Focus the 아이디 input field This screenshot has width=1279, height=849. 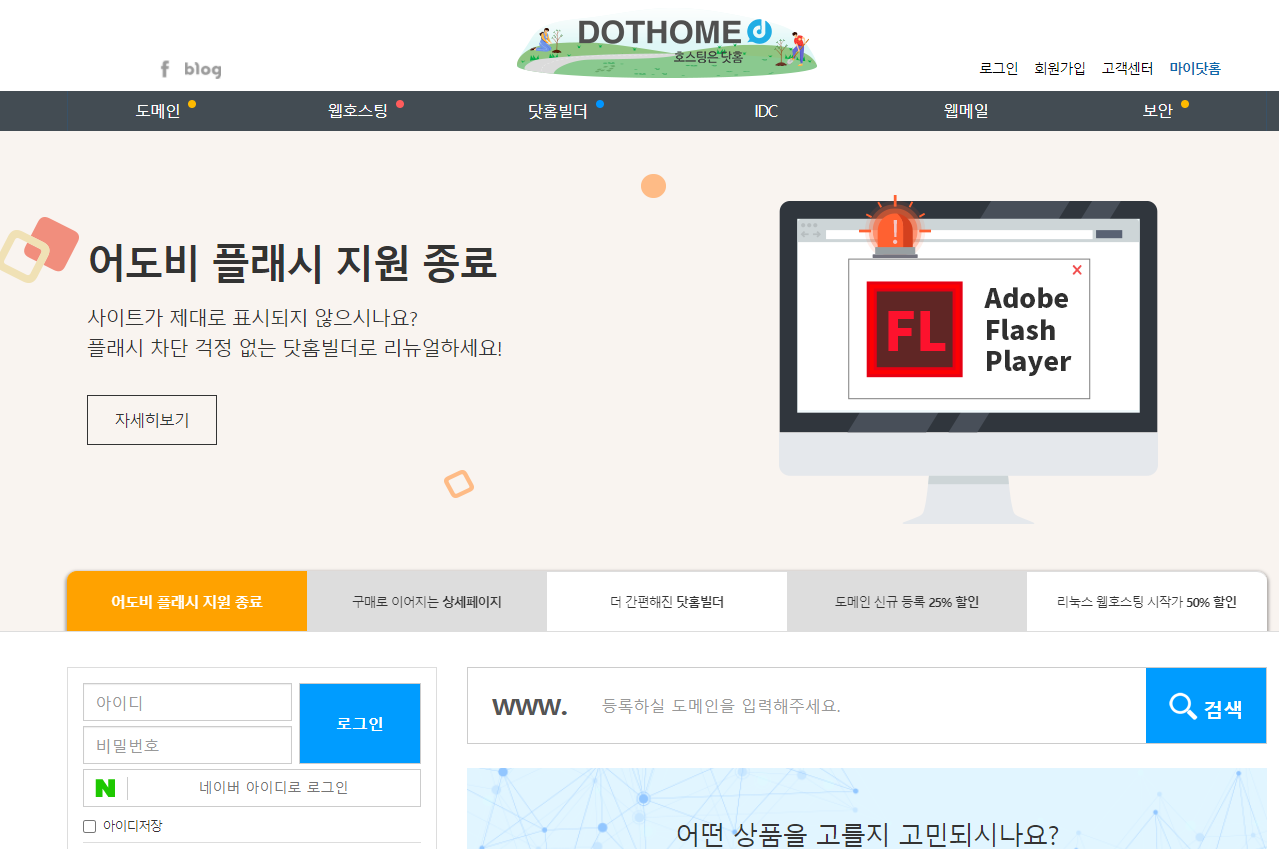[x=187, y=702]
